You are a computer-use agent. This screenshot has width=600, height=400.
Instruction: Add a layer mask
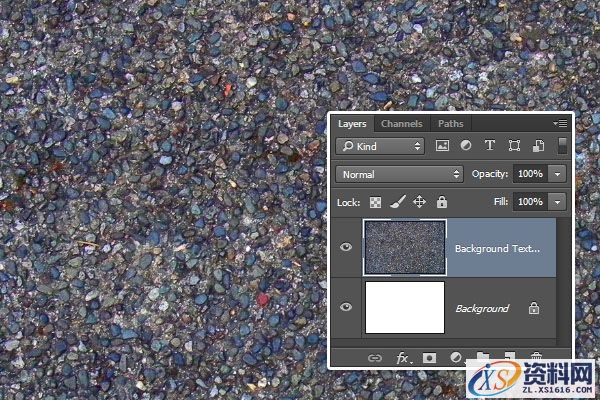pos(430,357)
